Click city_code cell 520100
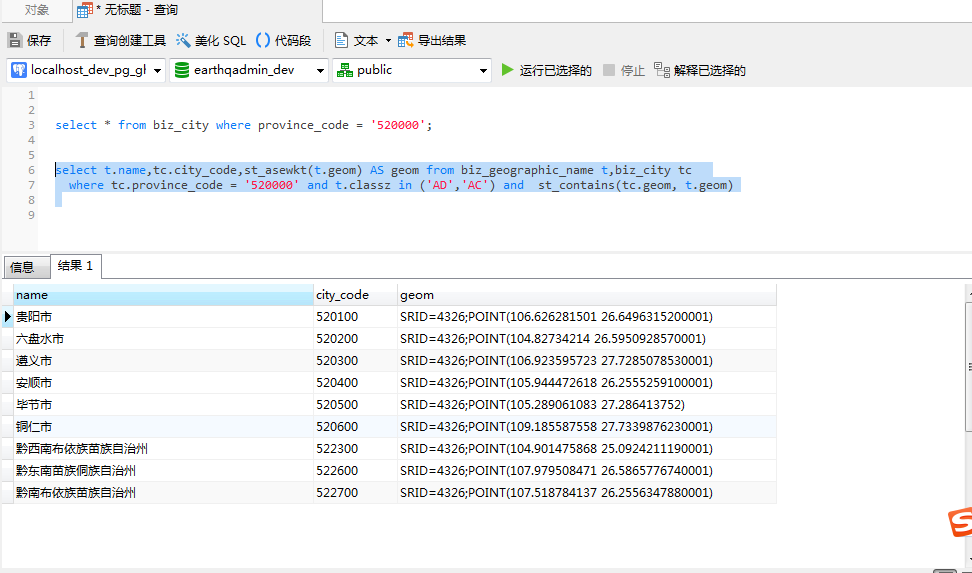 (355, 317)
